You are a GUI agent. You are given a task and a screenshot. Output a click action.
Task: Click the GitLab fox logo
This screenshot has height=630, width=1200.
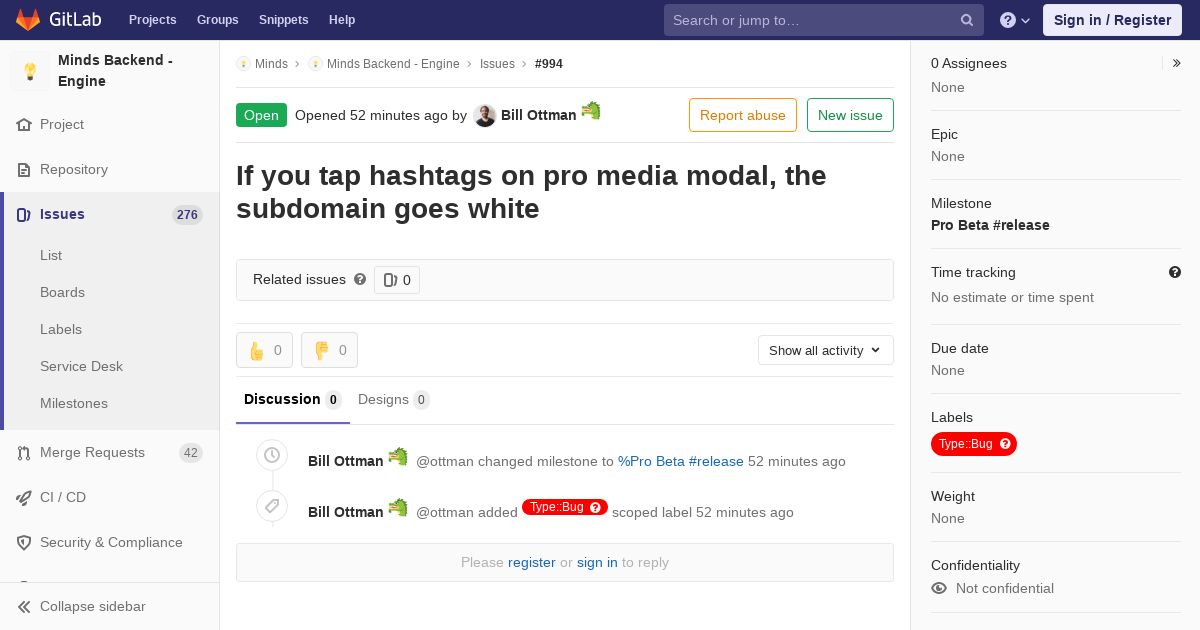point(28,19)
